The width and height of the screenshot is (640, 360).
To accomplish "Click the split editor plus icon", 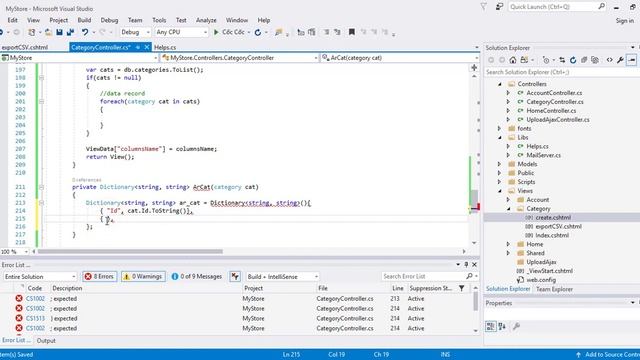I will (x=474, y=67).
